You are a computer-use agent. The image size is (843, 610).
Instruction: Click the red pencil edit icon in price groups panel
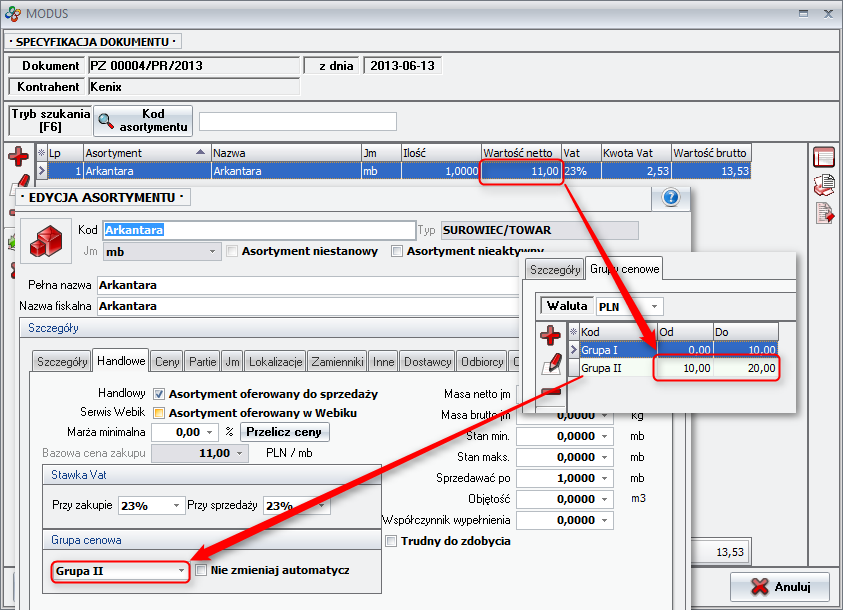pyautogui.click(x=550, y=365)
